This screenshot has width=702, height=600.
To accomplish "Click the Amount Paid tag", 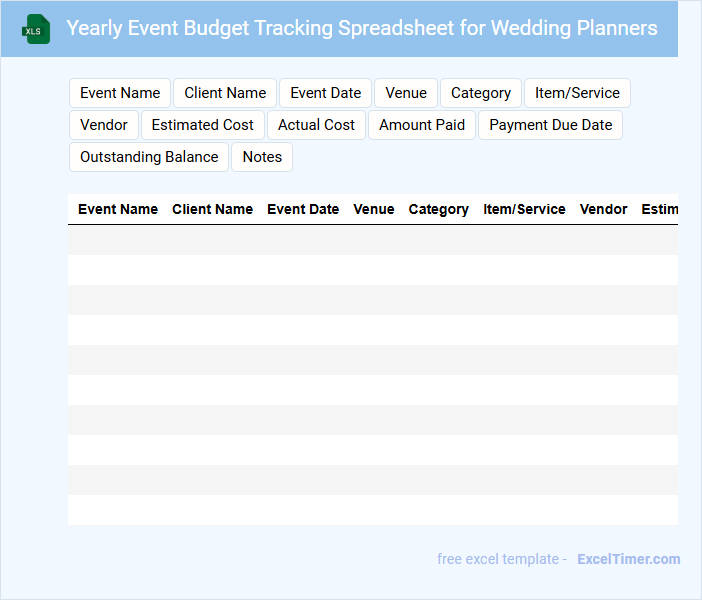I will pos(422,125).
